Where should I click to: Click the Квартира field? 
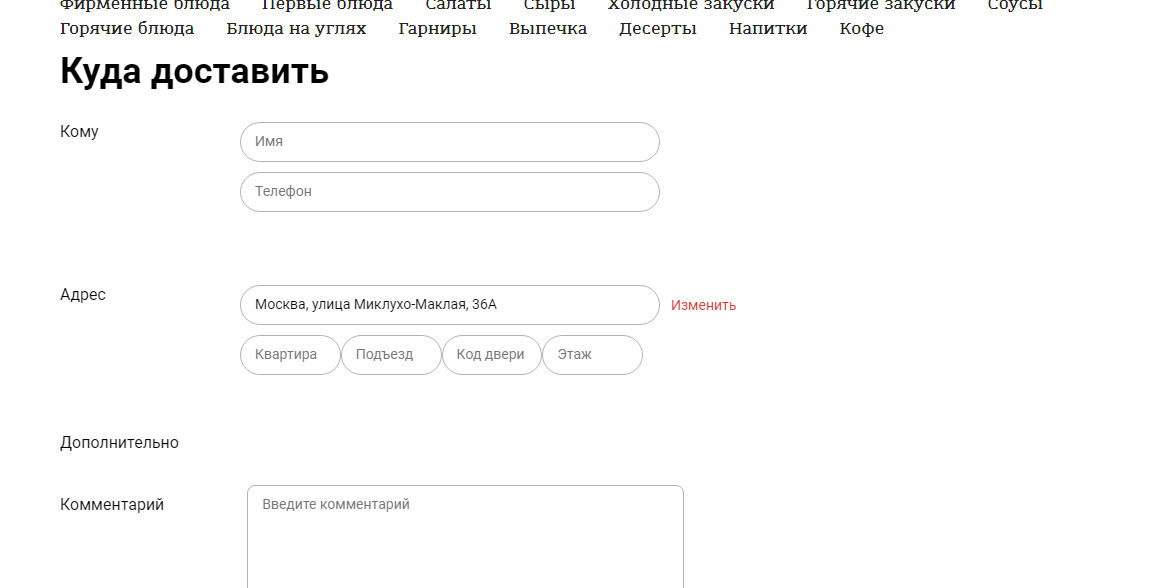[x=290, y=355]
